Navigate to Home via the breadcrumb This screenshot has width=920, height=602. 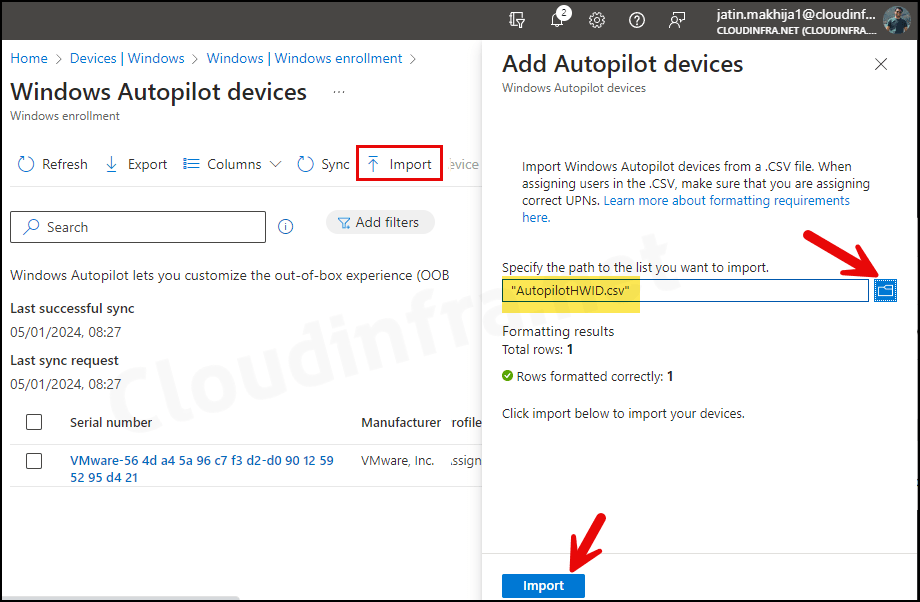[x=28, y=58]
